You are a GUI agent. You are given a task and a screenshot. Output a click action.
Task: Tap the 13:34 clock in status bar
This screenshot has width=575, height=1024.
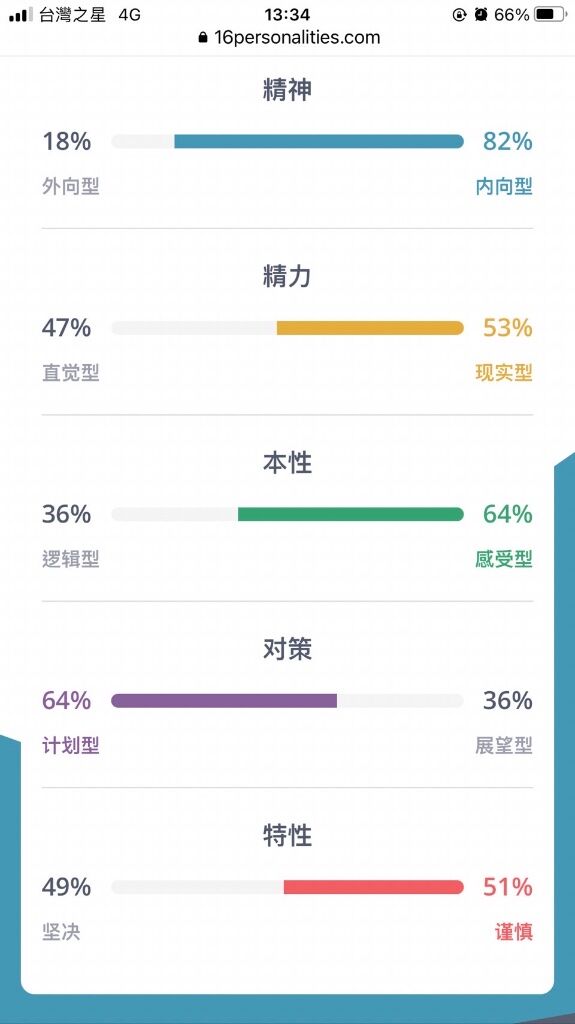click(x=288, y=14)
